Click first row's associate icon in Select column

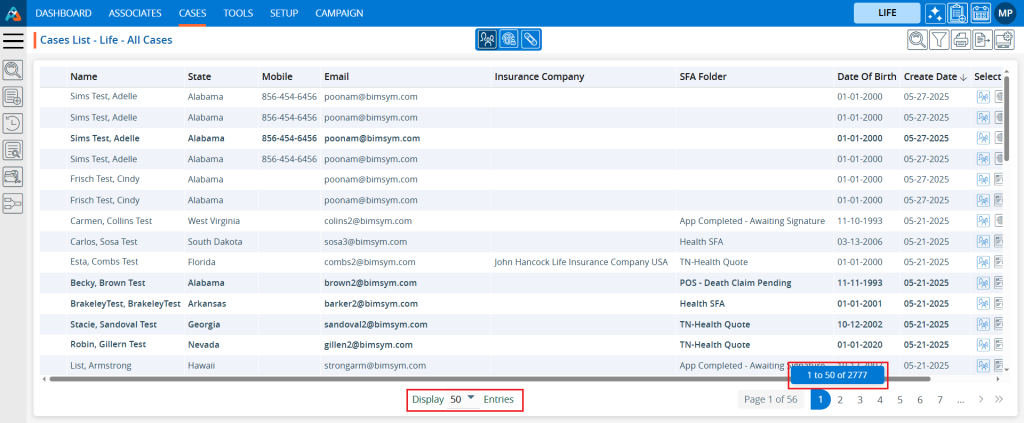click(x=982, y=97)
